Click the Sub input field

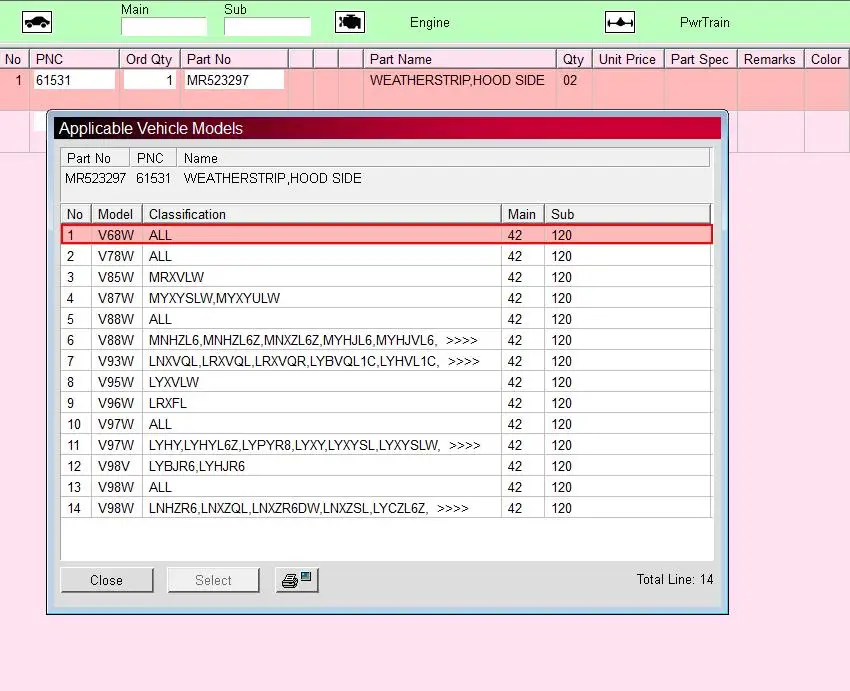point(267,27)
